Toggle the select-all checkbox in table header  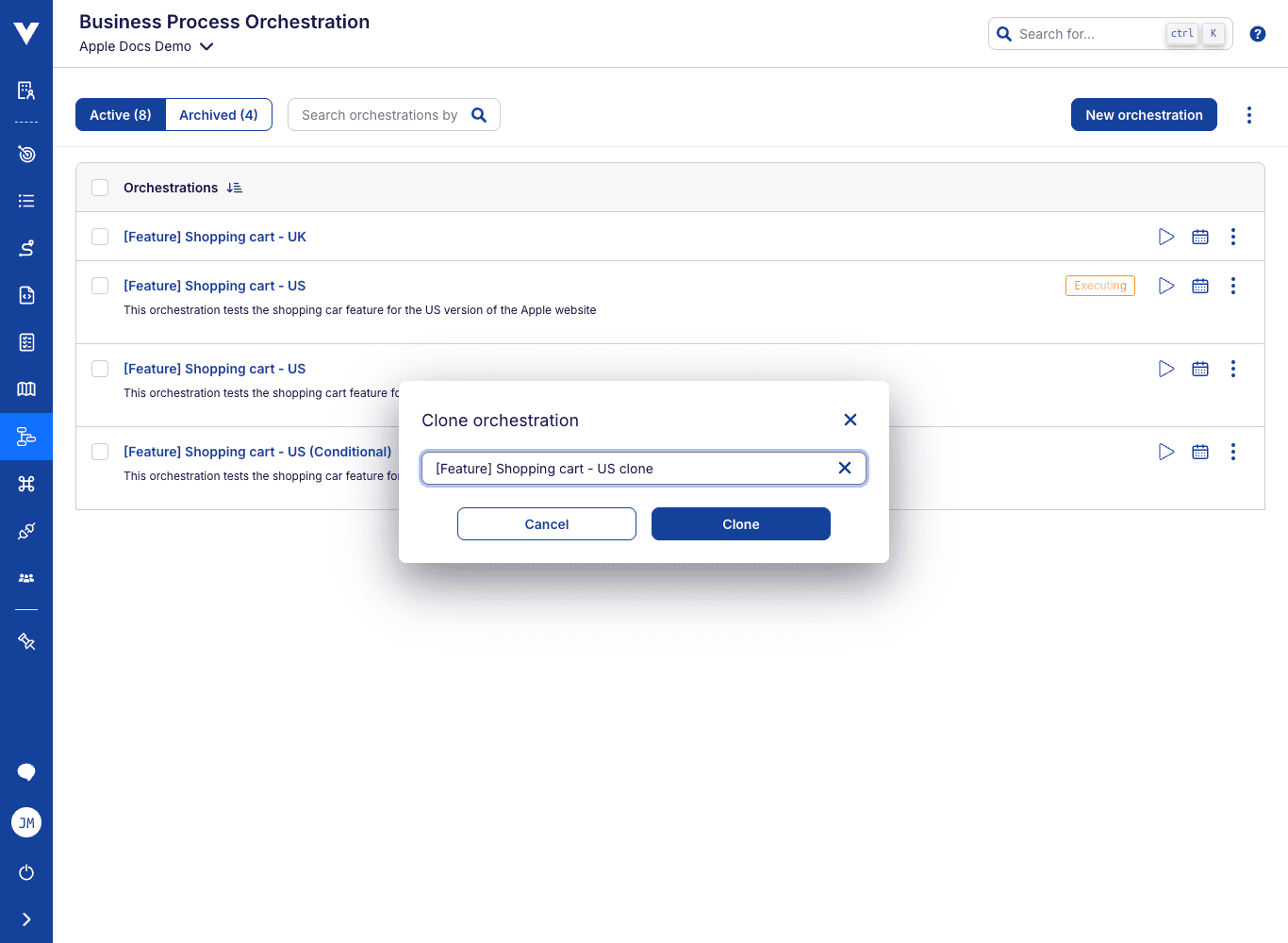click(100, 187)
